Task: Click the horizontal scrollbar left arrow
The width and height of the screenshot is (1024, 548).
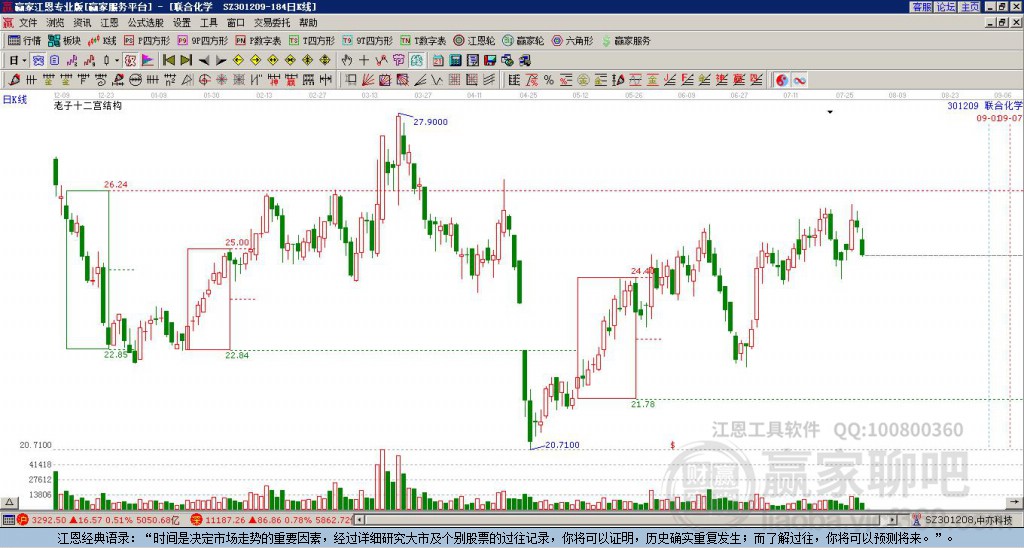Action: [359, 520]
